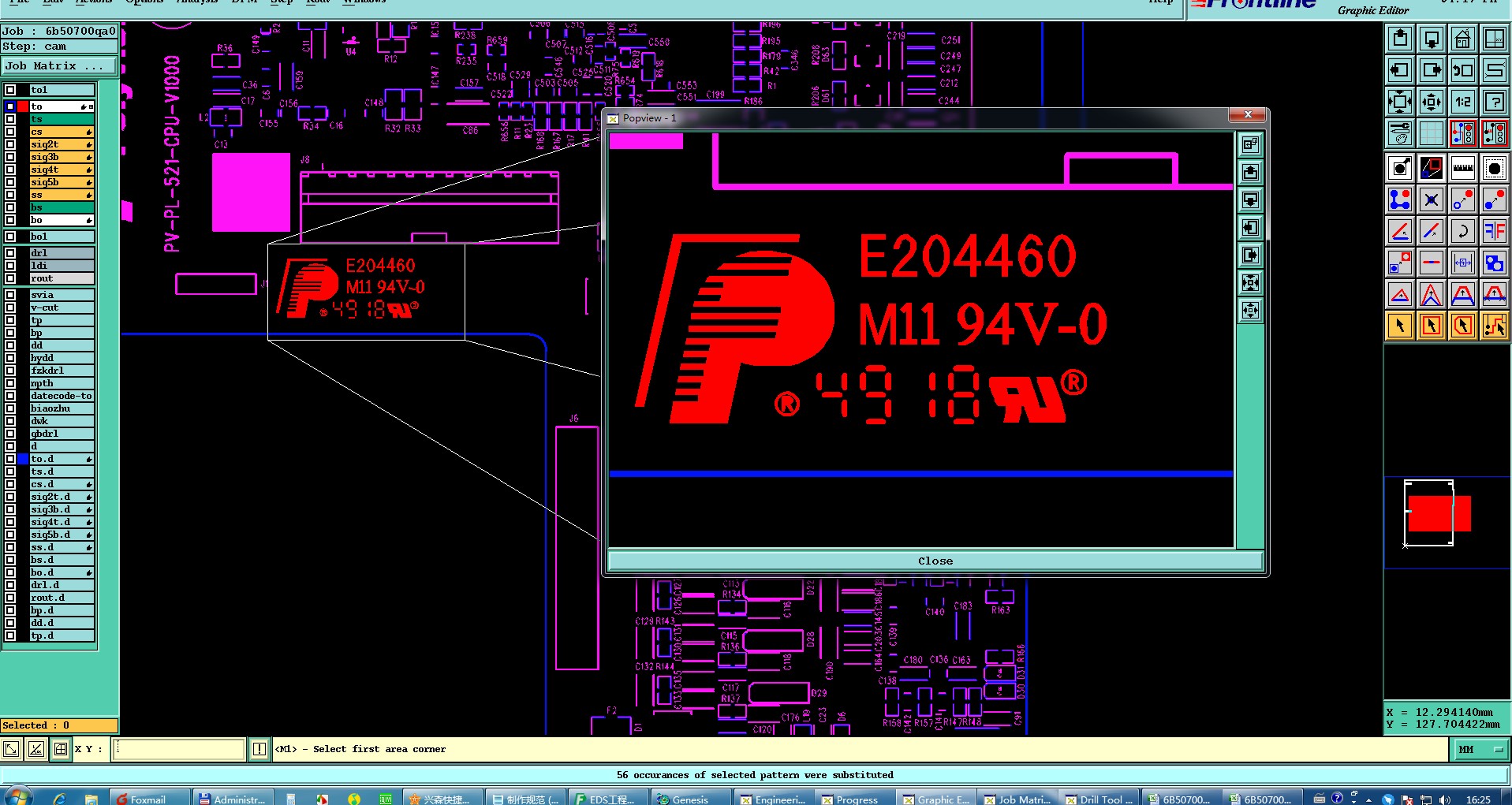Tick the checkbox for layer ts
The image size is (1512, 805).
coord(10,119)
